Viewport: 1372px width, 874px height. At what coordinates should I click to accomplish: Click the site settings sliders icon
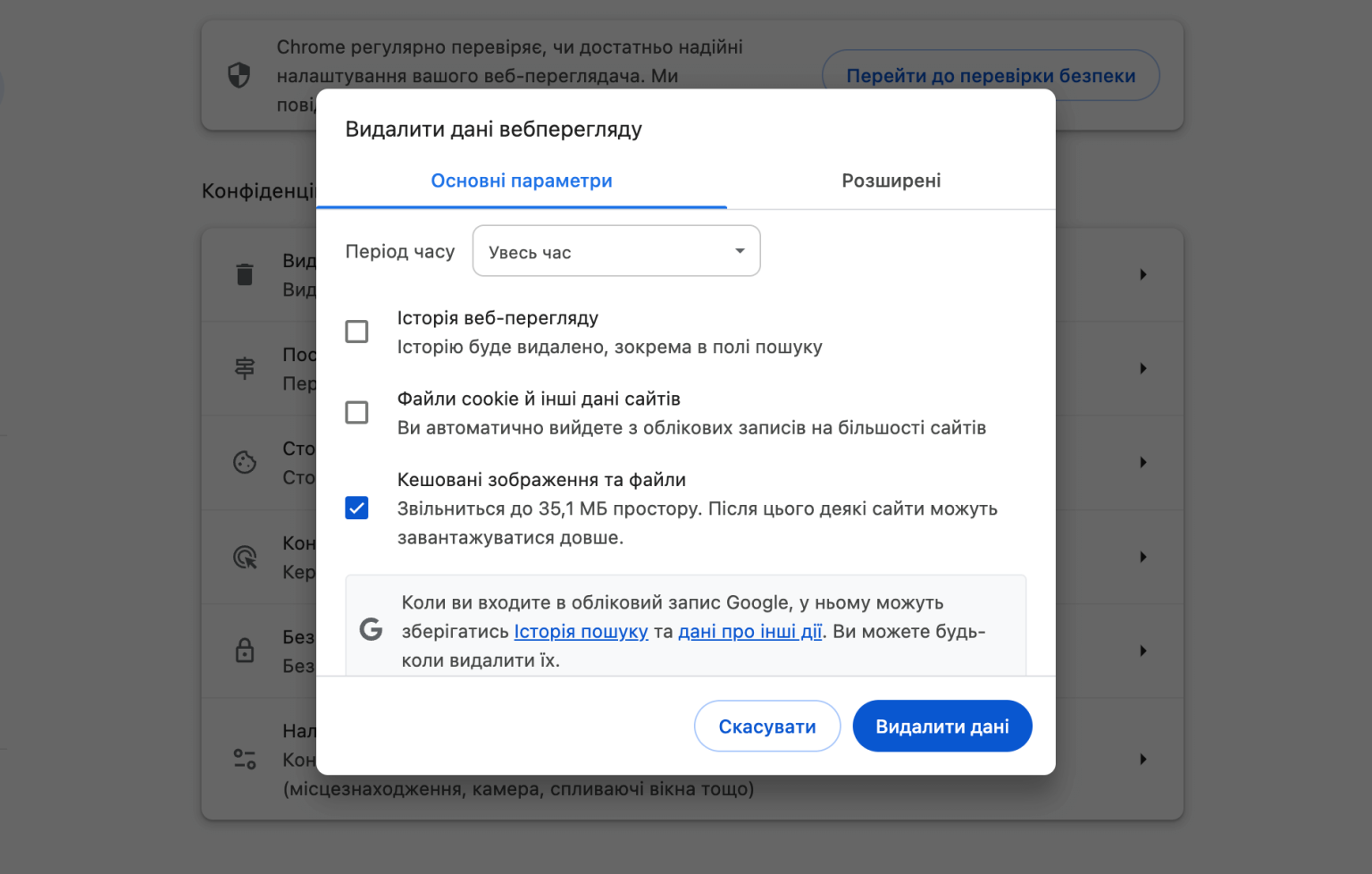[245, 759]
